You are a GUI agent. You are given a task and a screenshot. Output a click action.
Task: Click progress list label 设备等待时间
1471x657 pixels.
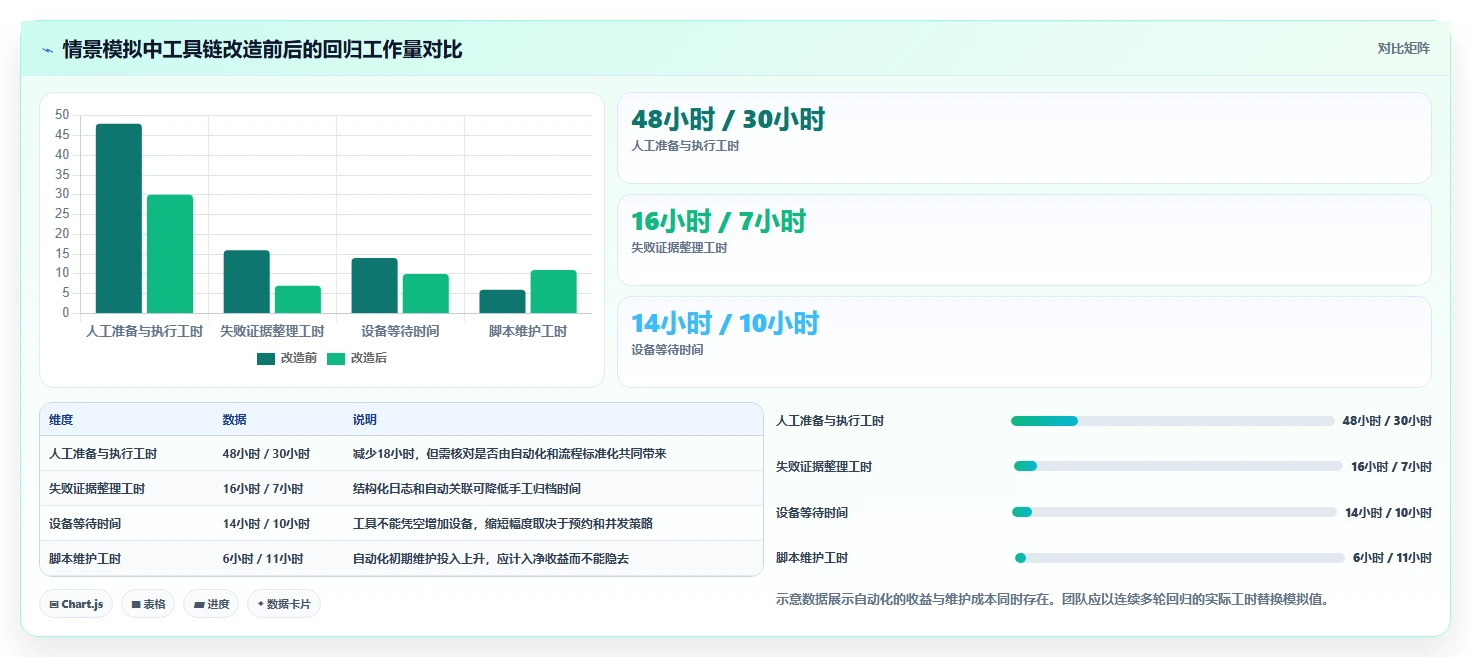pyautogui.click(x=812, y=512)
